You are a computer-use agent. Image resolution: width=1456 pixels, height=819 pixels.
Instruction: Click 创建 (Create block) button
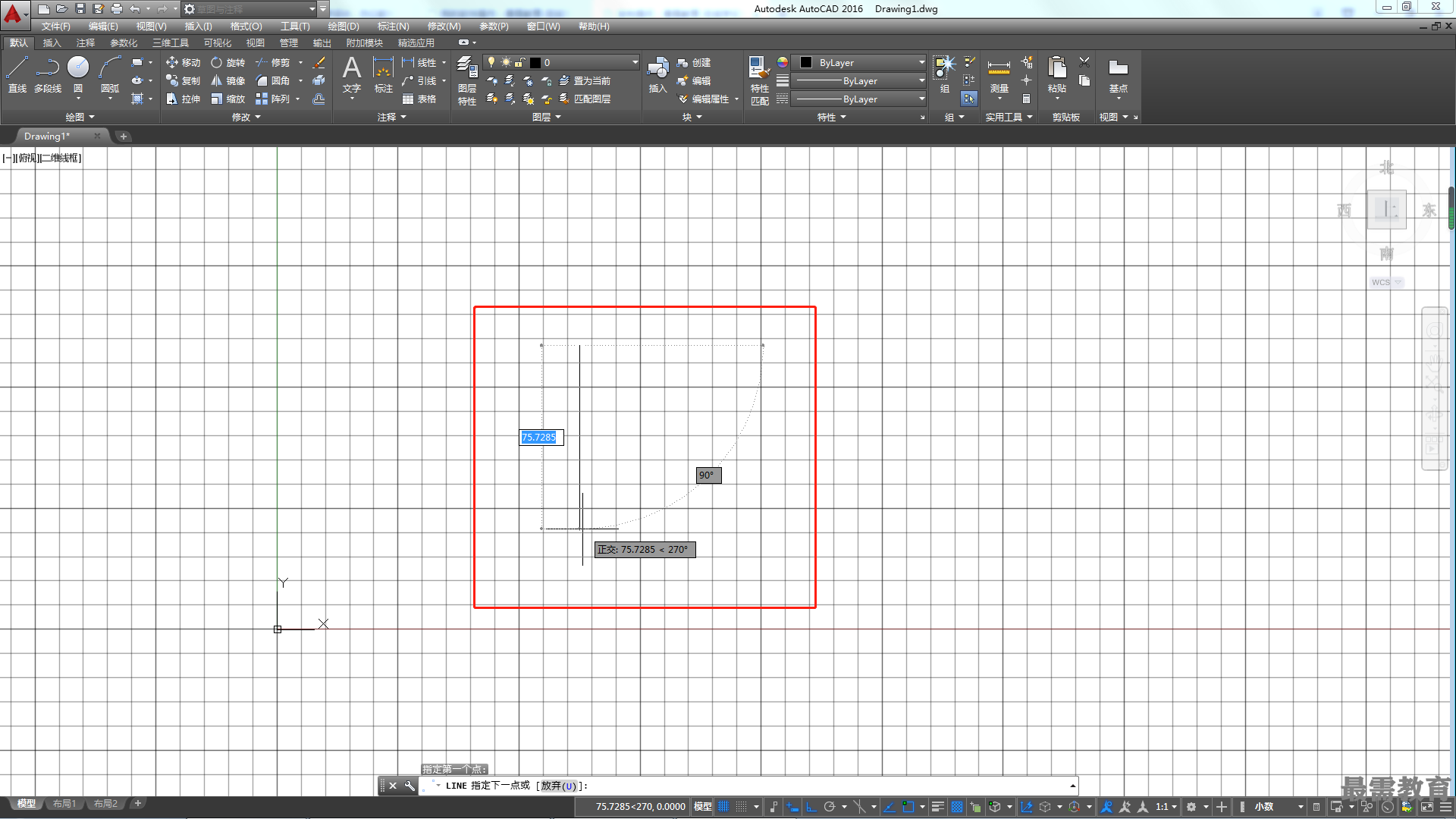click(x=694, y=62)
